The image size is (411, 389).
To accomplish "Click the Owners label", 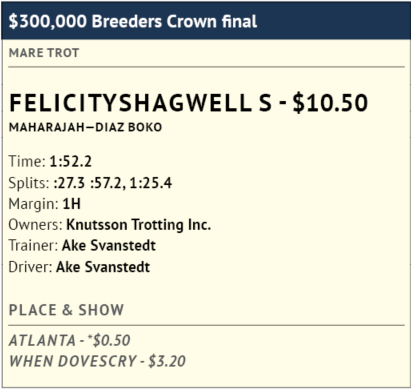I will pyautogui.click(x=35, y=225).
